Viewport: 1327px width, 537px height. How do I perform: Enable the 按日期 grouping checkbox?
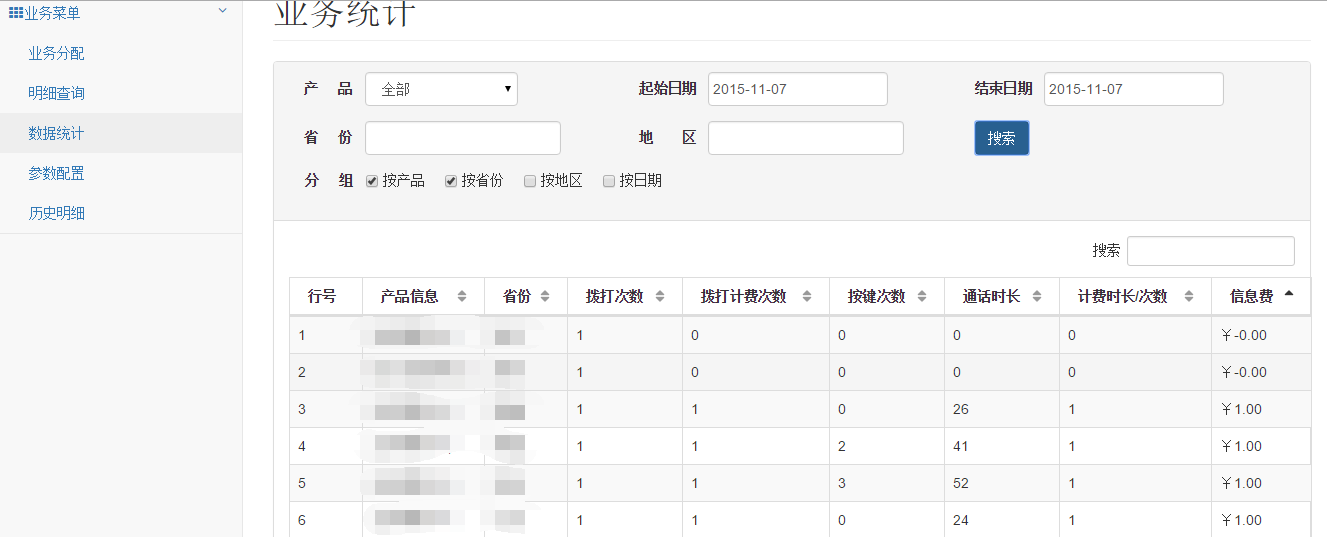[x=608, y=181]
